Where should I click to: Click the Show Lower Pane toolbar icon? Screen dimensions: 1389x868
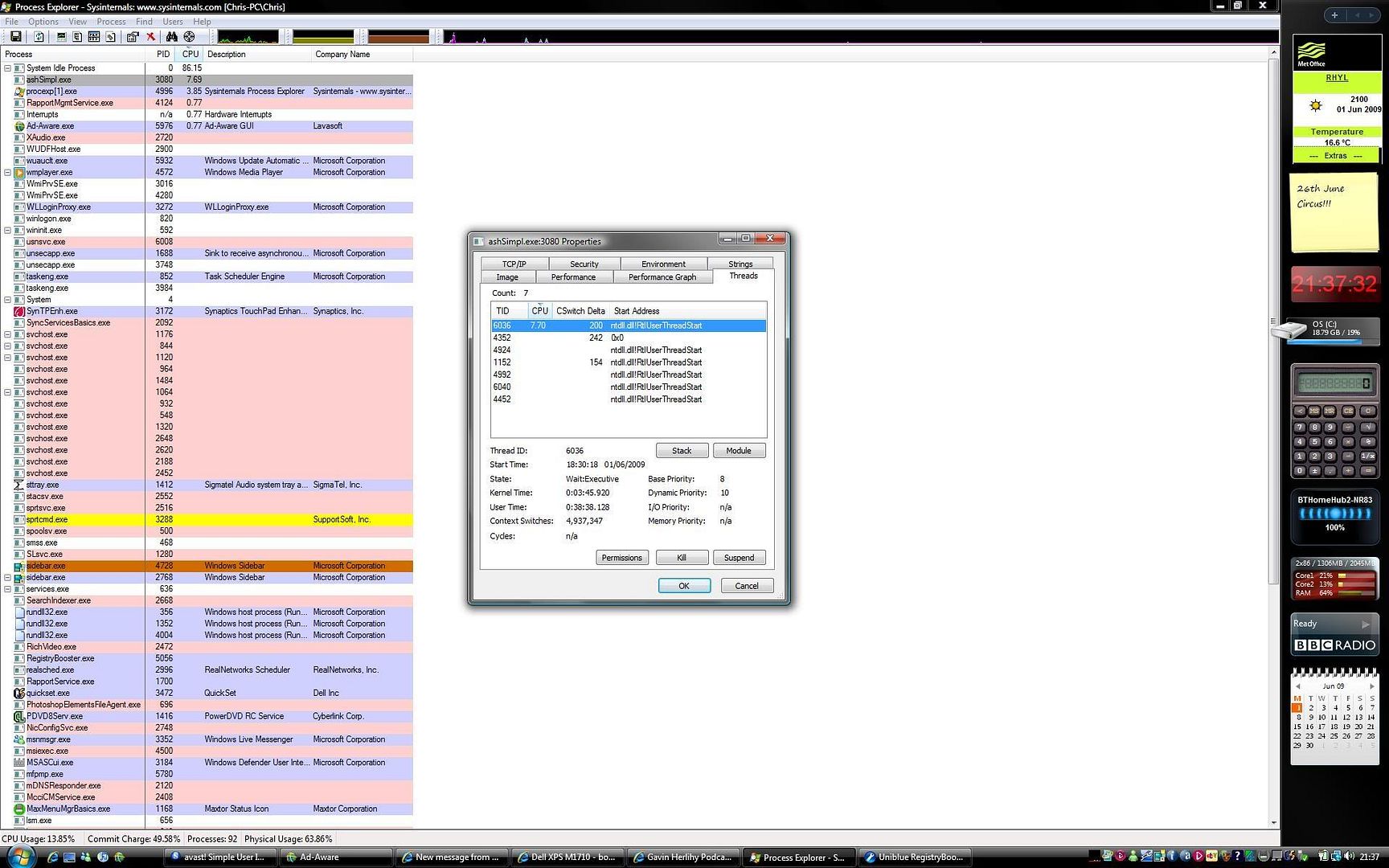pos(94,37)
